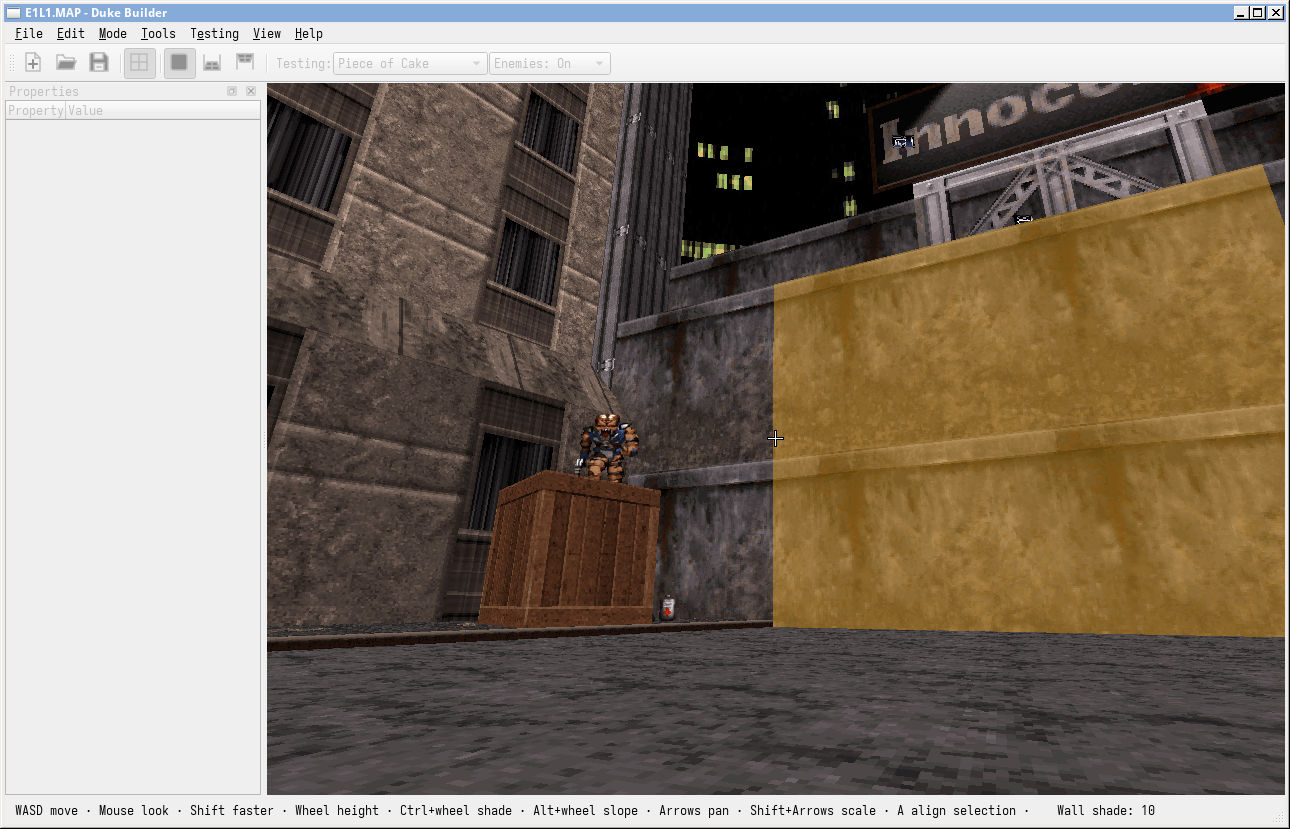Toggle the grid view toolbar button
Image resolution: width=1290 pixels, height=829 pixels.
pyautogui.click(x=139, y=63)
